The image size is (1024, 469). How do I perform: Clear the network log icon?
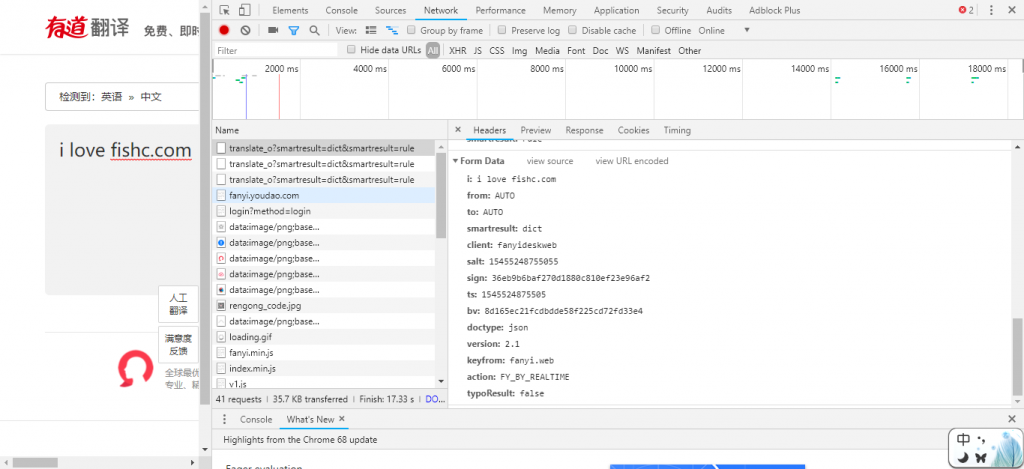click(246, 30)
